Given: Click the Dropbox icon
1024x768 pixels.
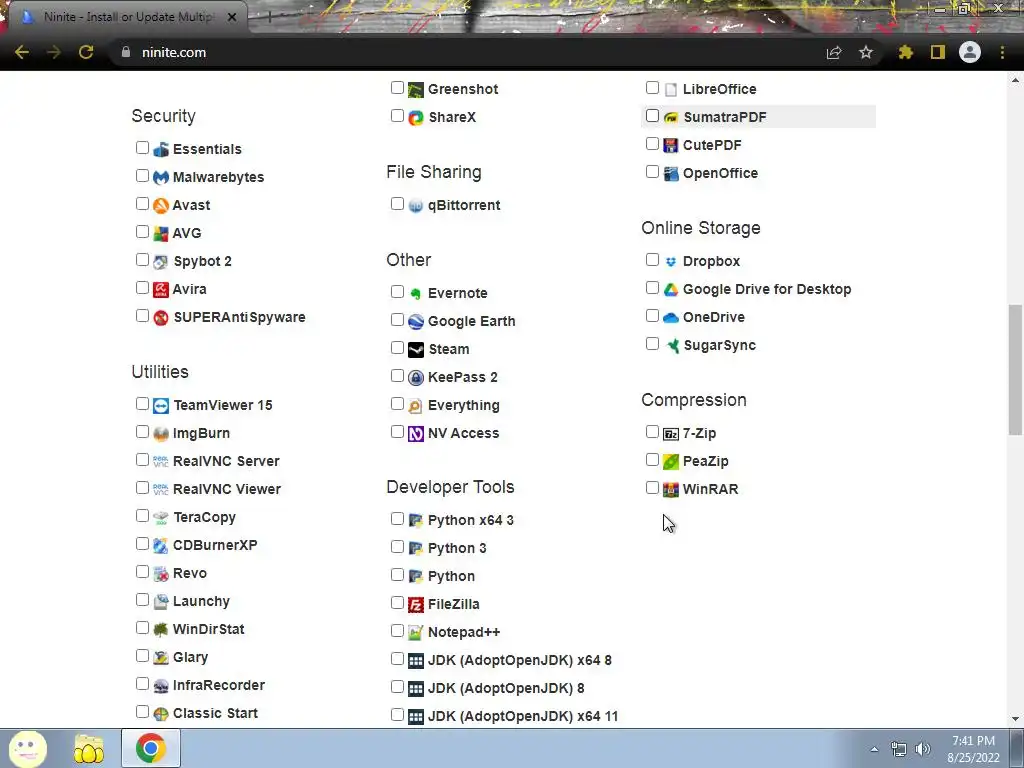Looking at the screenshot, I should coord(671,262).
